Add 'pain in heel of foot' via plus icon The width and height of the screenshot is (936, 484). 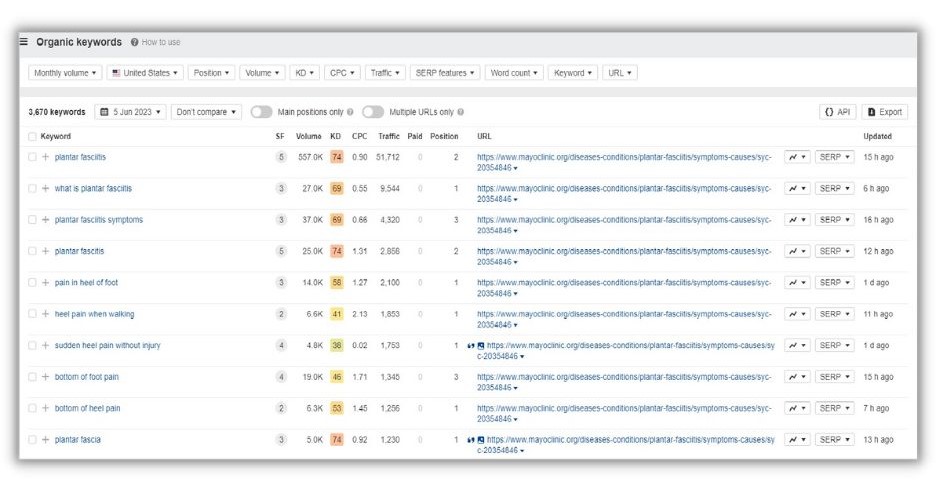coord(45,282)
